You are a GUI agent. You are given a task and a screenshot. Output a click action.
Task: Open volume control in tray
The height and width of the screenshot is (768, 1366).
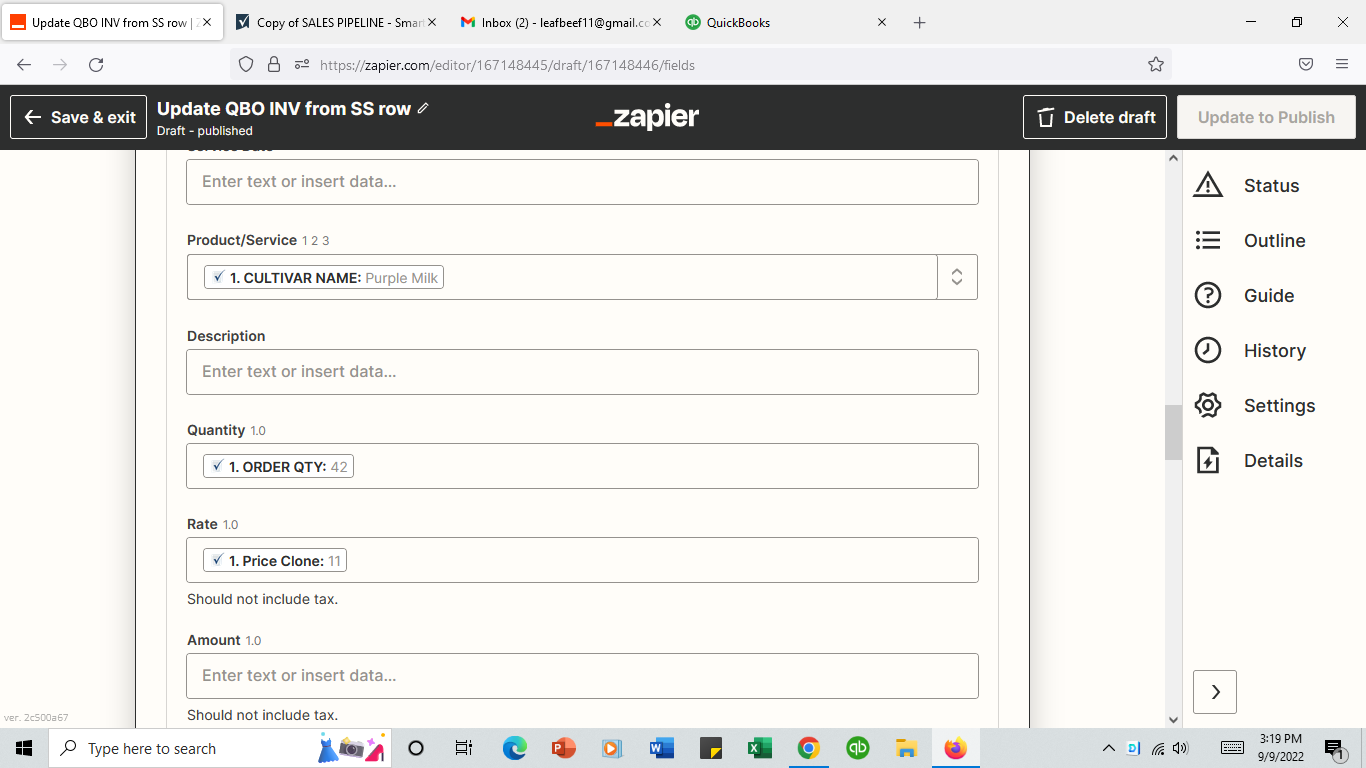[x=1181, y=748]
